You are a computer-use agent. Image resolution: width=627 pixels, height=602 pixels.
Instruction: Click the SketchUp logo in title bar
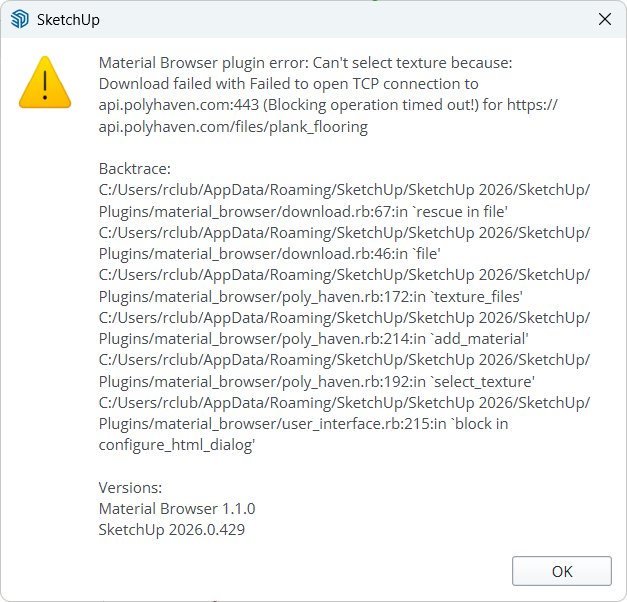19,19
